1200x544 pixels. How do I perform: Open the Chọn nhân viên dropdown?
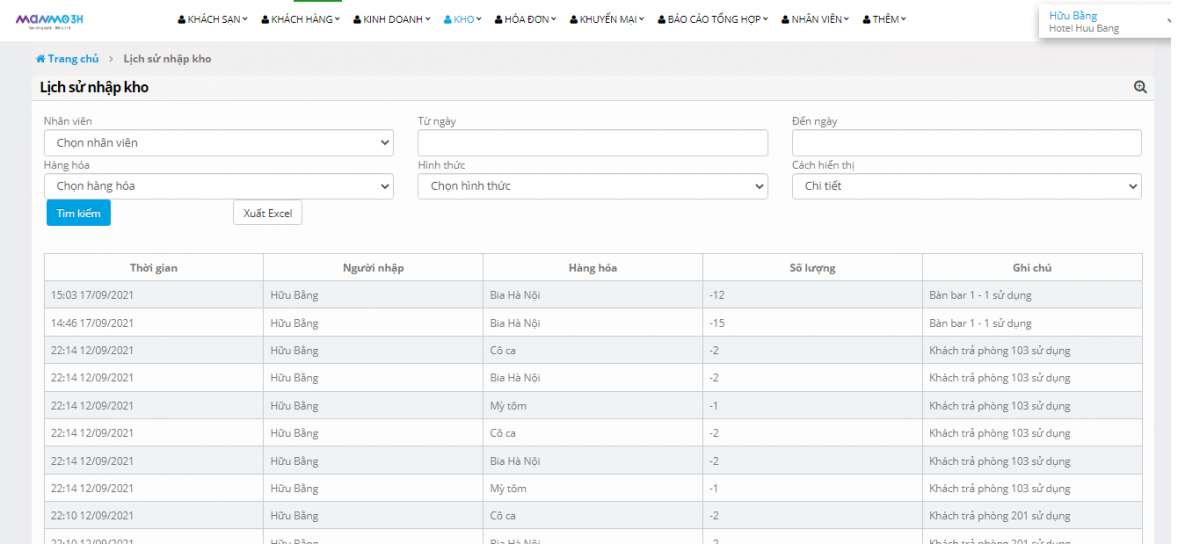[x=219, y=143]
